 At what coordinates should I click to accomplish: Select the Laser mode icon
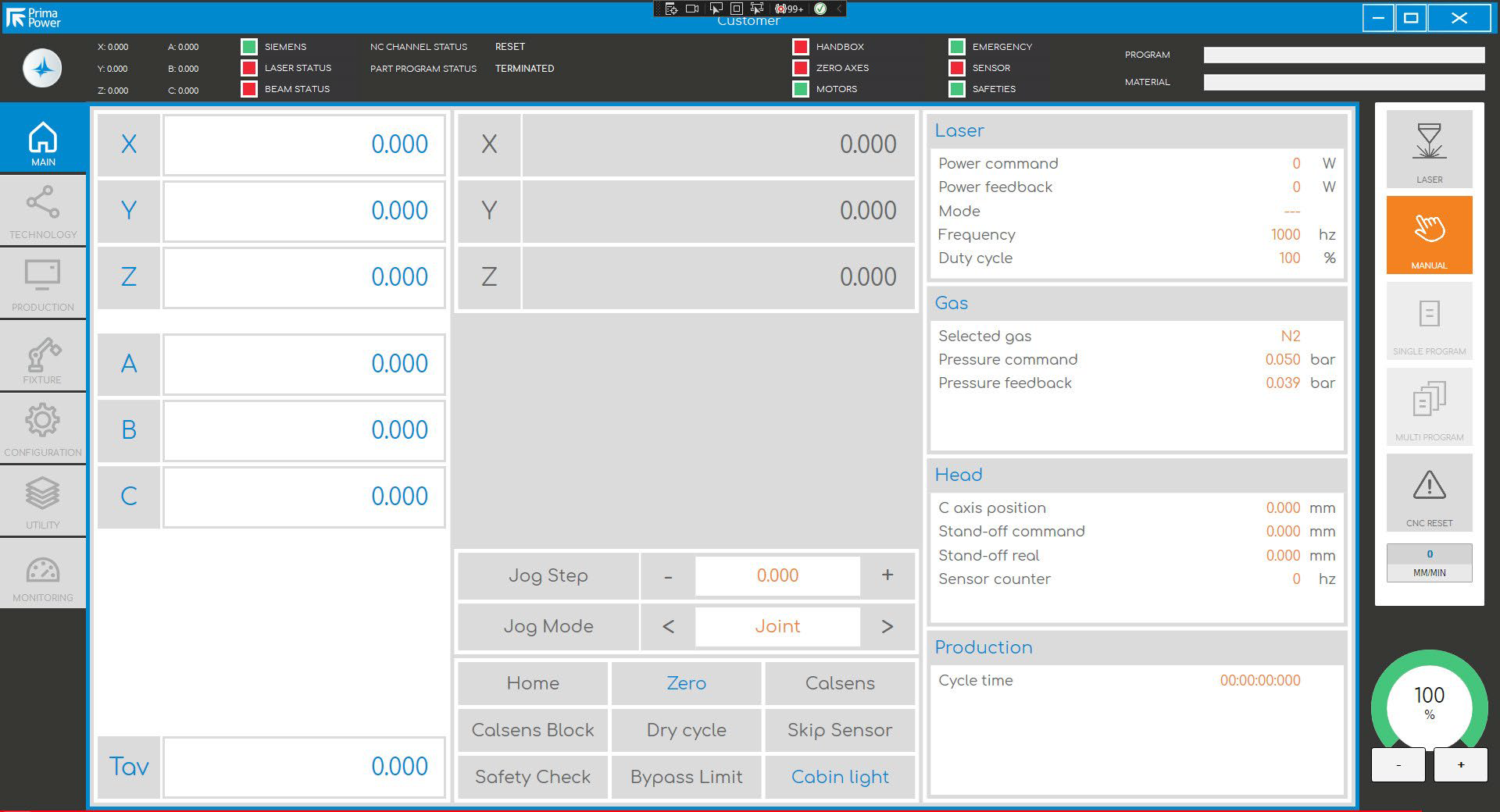click(1429, 149)
